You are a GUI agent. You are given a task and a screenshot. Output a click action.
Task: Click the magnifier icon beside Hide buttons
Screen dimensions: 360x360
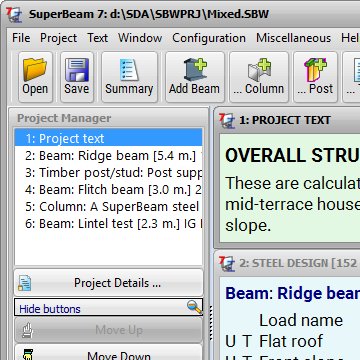[194, 307]
